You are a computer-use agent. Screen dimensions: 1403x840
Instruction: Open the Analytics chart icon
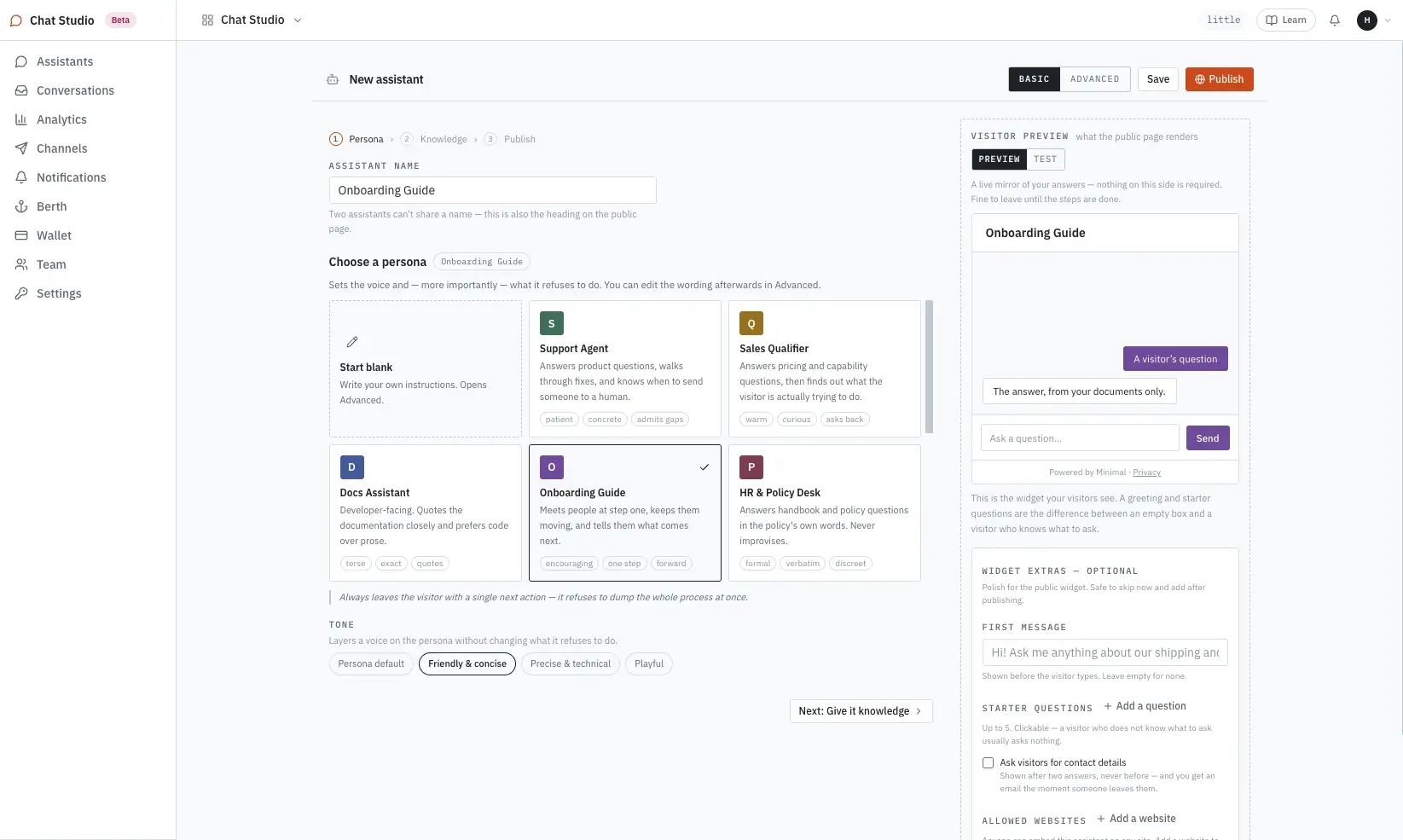21,119
